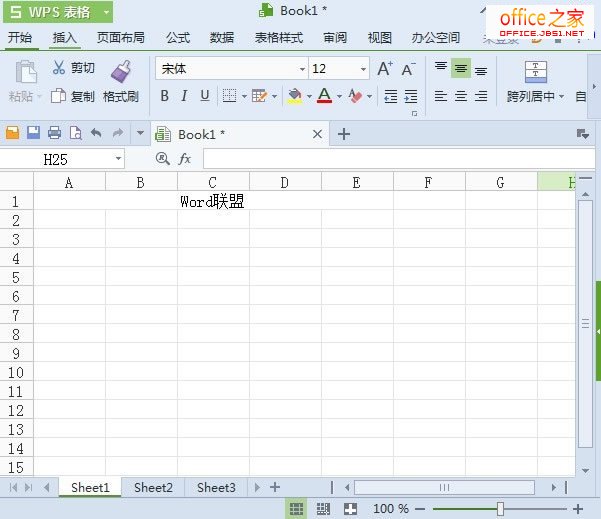601x519 pixels.
Task: Click the Copy icon
Action: click(58, 96)
